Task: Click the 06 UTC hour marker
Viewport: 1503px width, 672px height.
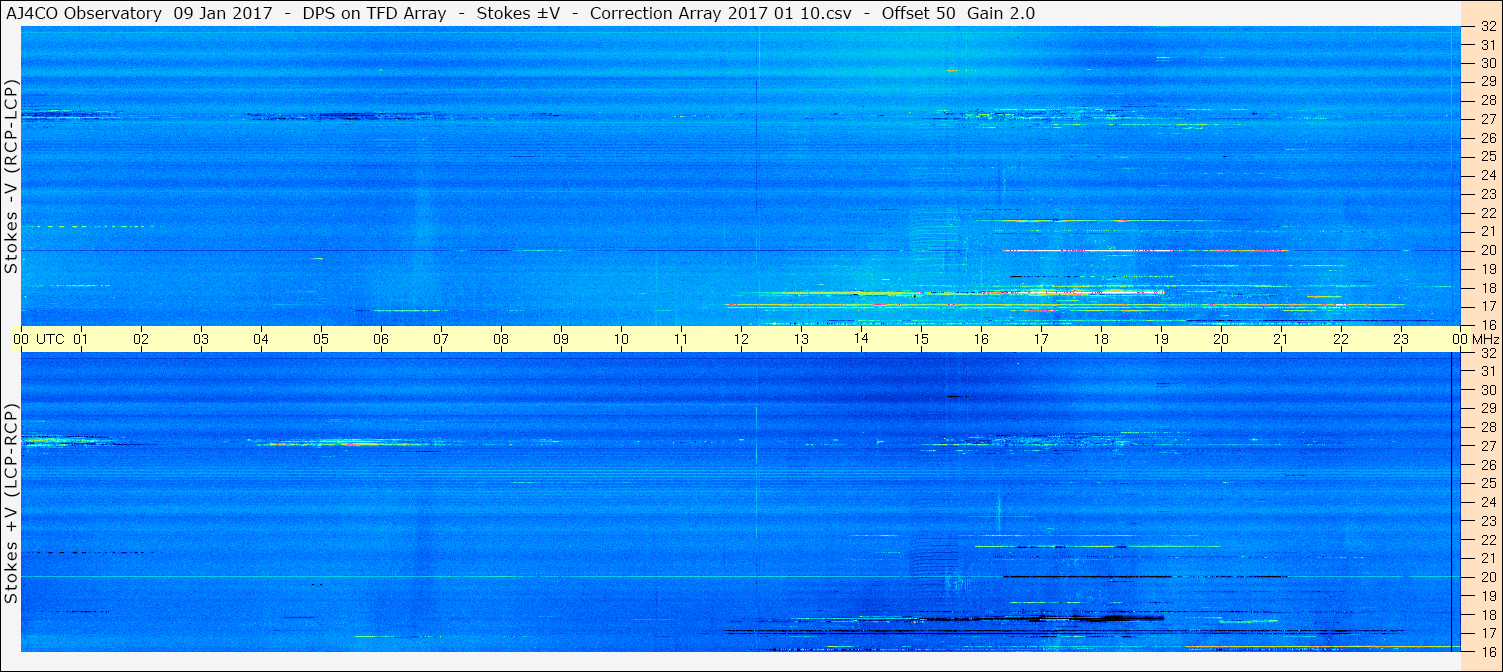Action: [381, 339]
